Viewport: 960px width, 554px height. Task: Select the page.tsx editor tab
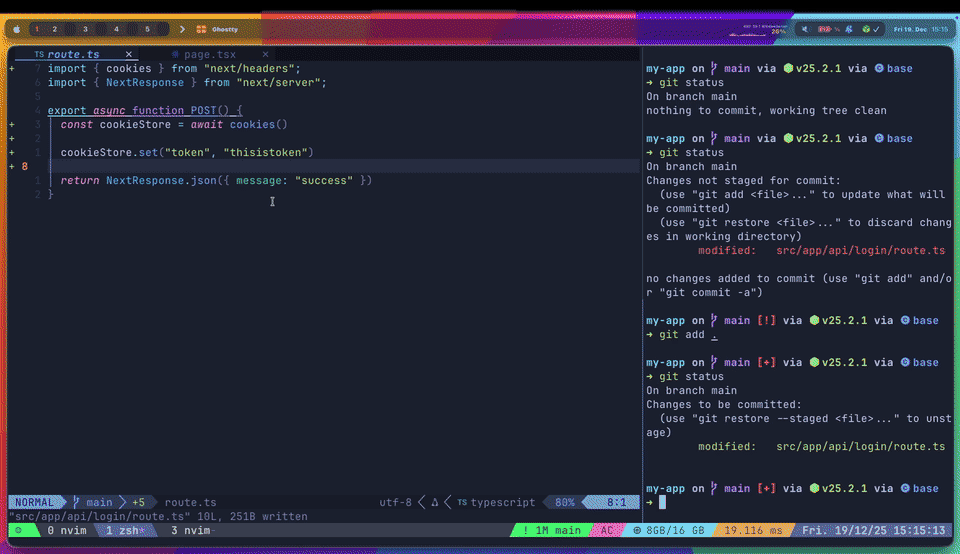coord(210,54)
